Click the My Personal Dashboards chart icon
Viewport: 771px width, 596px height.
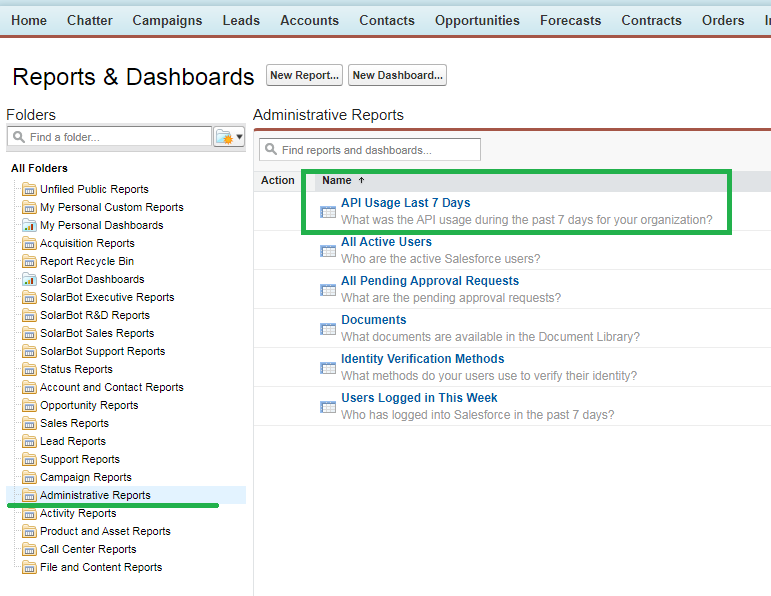30,225
